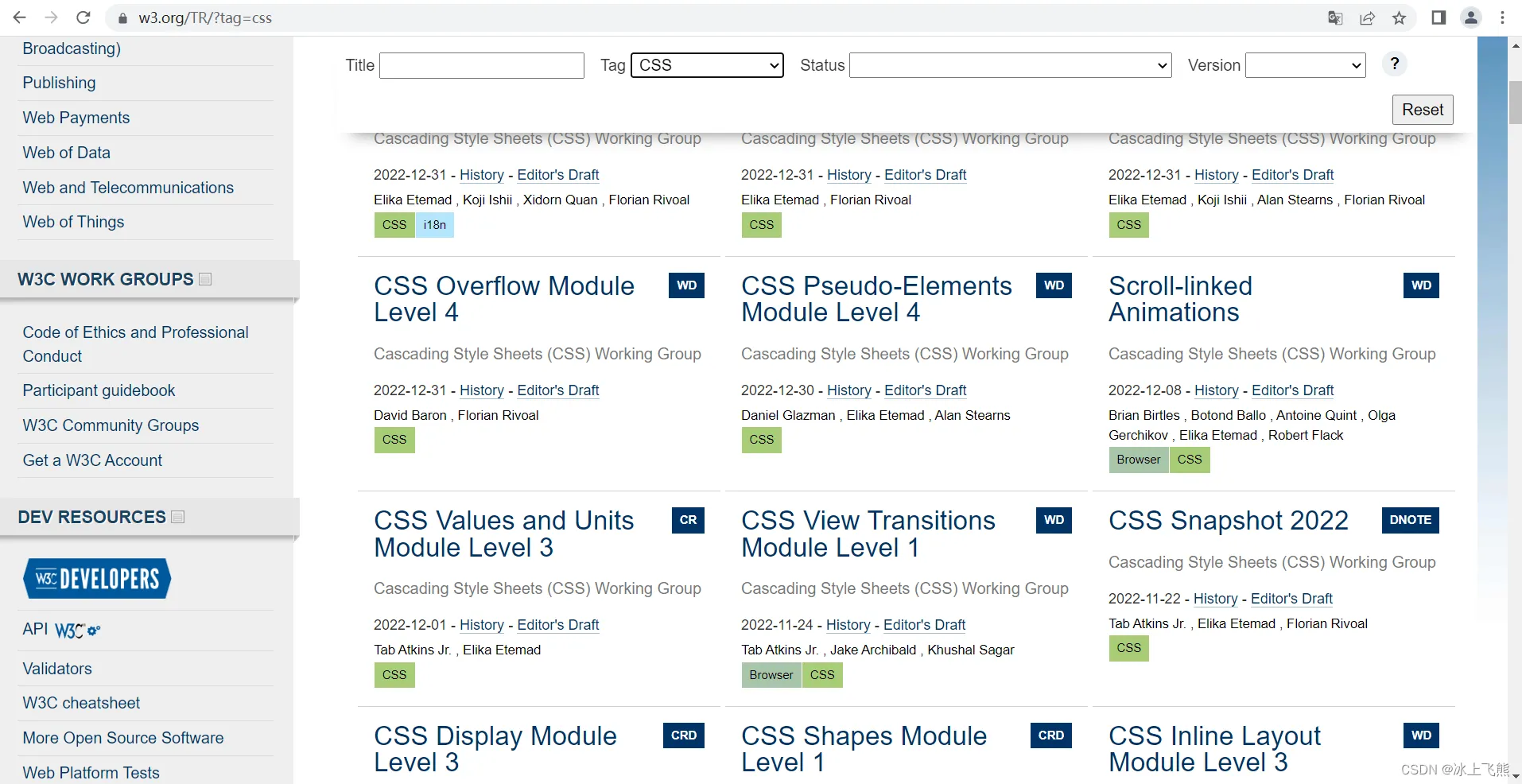Click Browser tag under Scroll-linked Animations
Screen dimensions: 1522x784
click(x=1139, y=460)
